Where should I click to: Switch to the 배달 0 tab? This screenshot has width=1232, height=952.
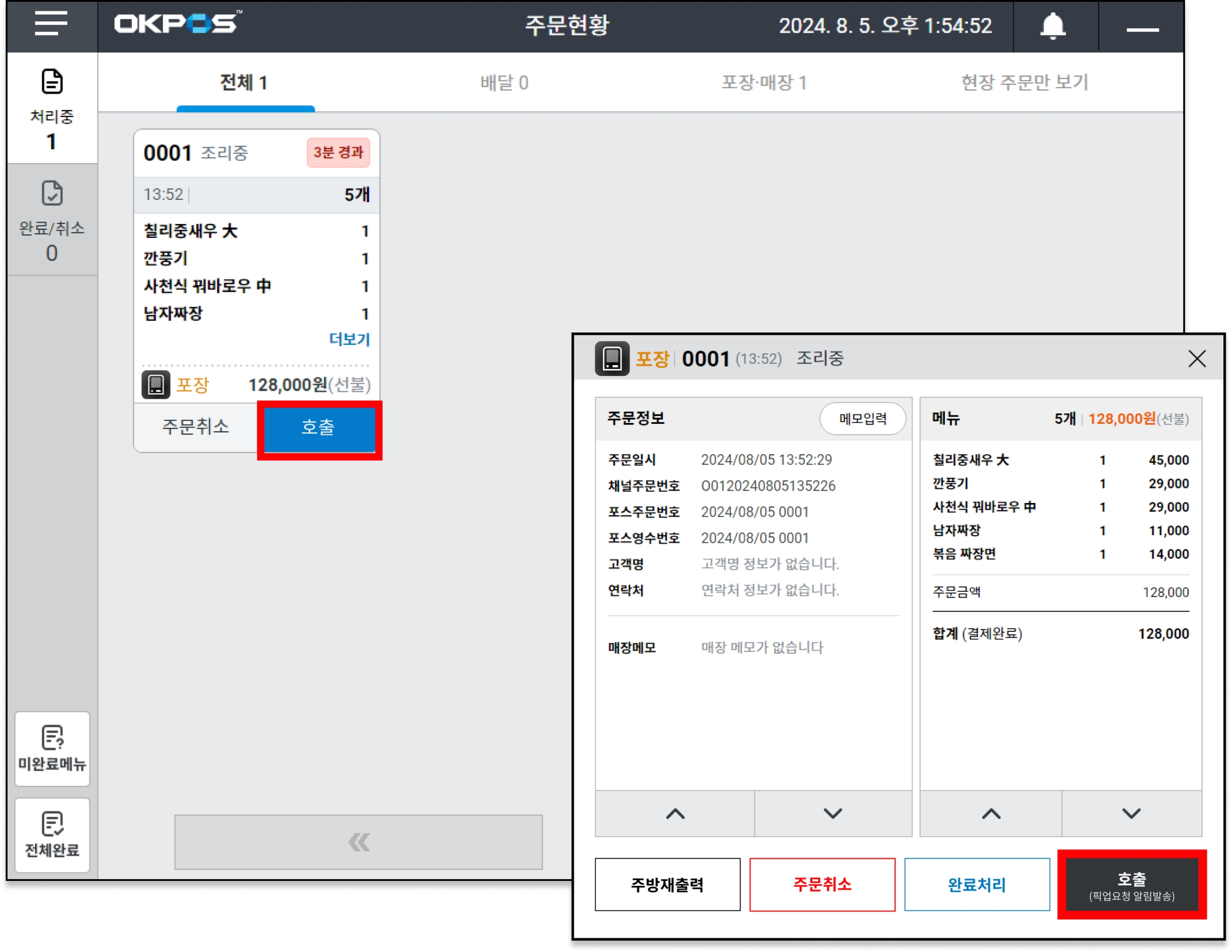(504, 83)
